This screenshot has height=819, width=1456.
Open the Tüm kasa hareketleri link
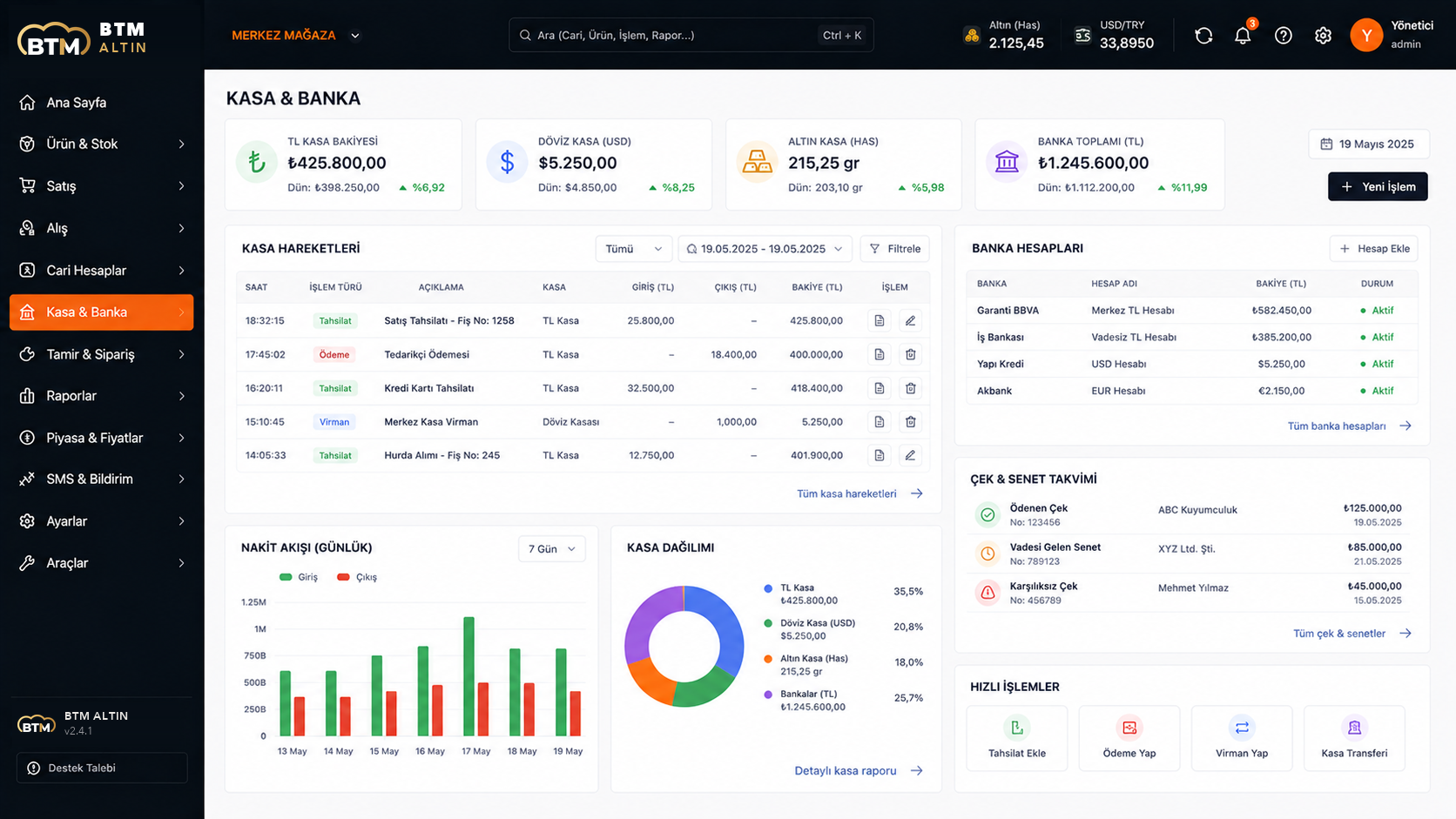pyautogui.click(x=859, y=493)
